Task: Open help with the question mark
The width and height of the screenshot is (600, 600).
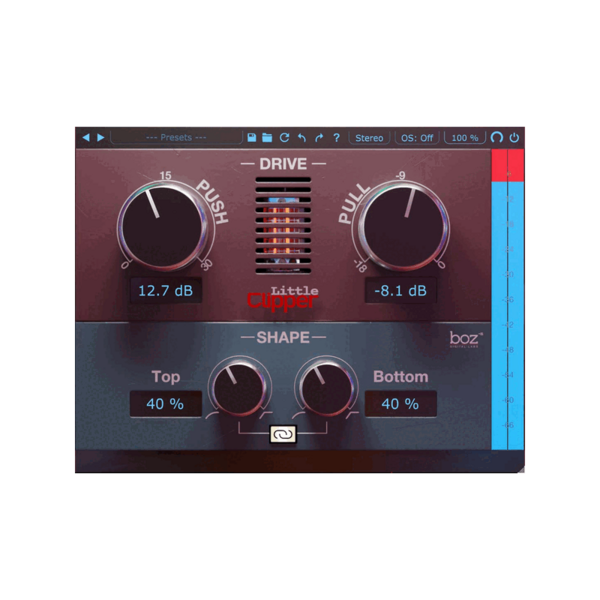Action: pos(336,137)
